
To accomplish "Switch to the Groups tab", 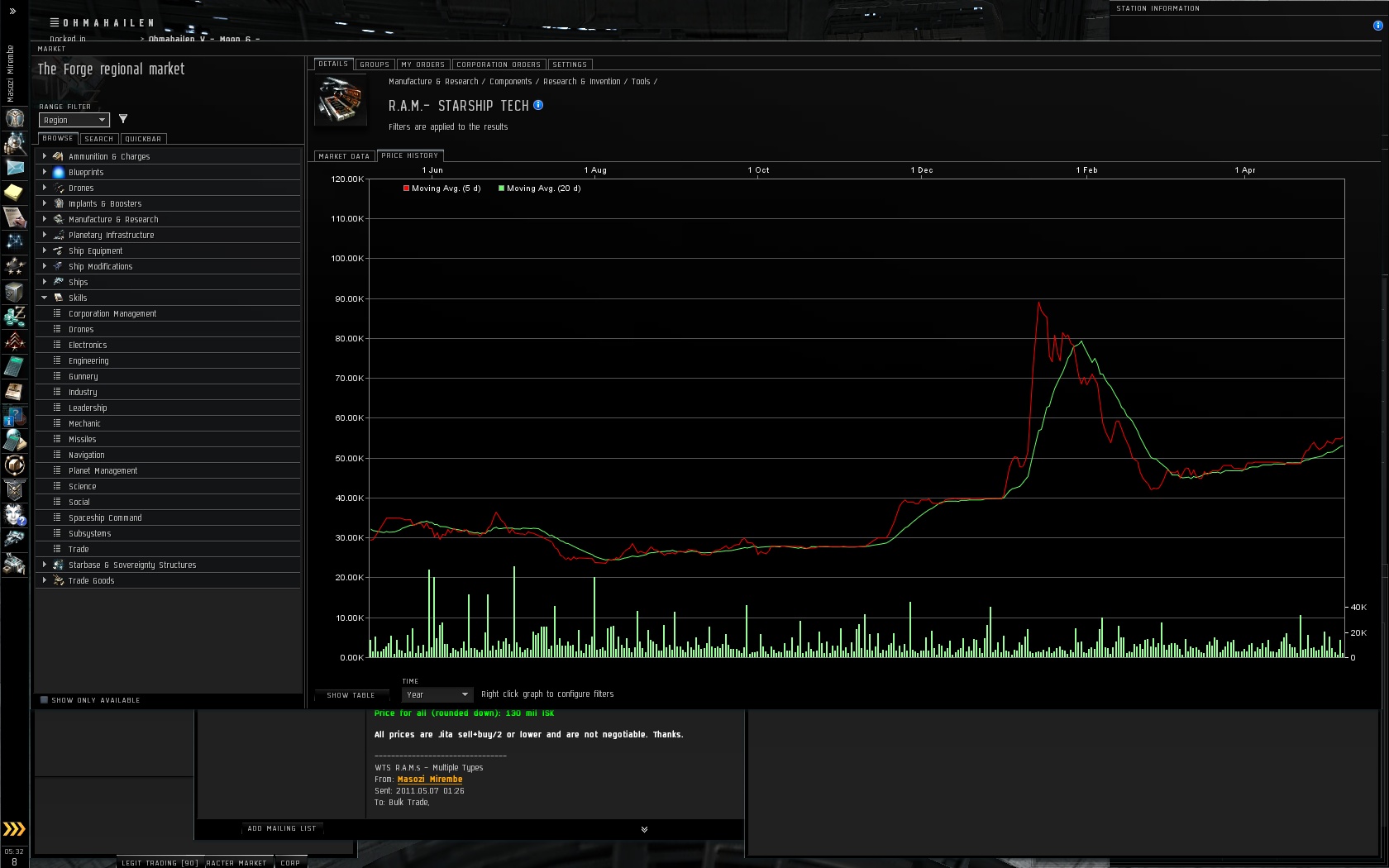I will (375, 64).
